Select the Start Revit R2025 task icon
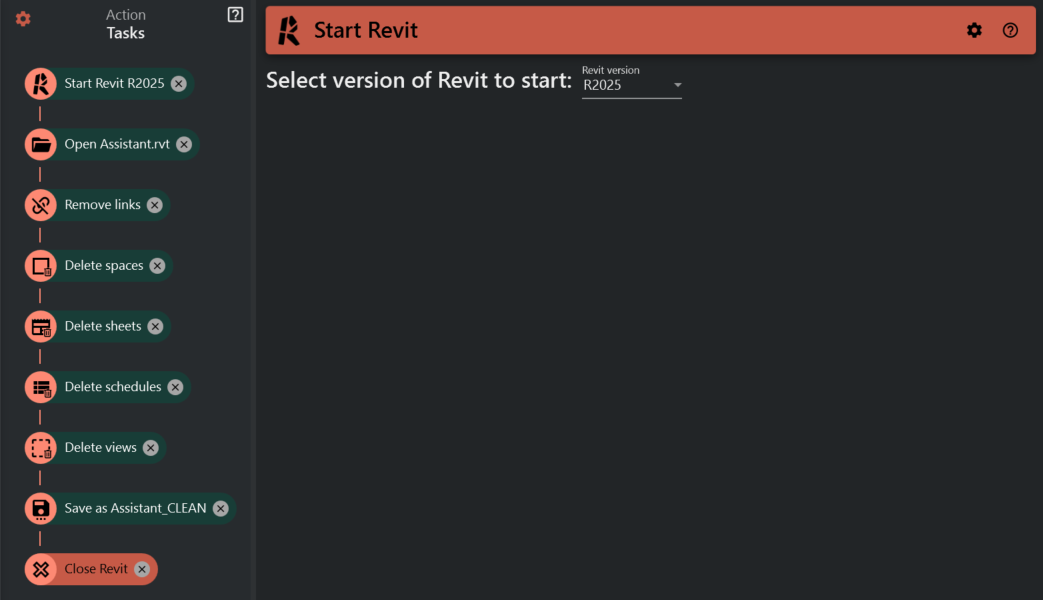This screenshot has height=600, width=1043. [39, 83]
